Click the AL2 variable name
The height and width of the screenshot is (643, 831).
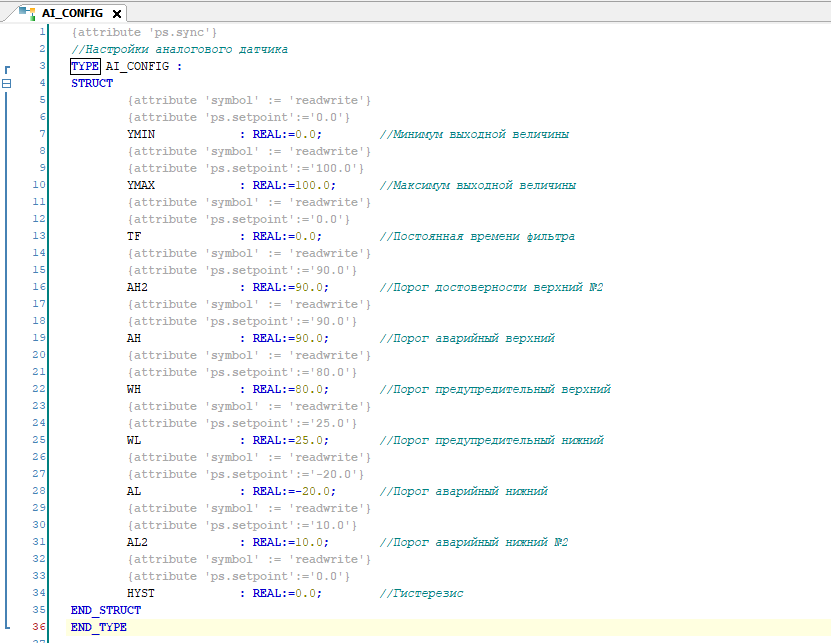[x=138, y=542]
